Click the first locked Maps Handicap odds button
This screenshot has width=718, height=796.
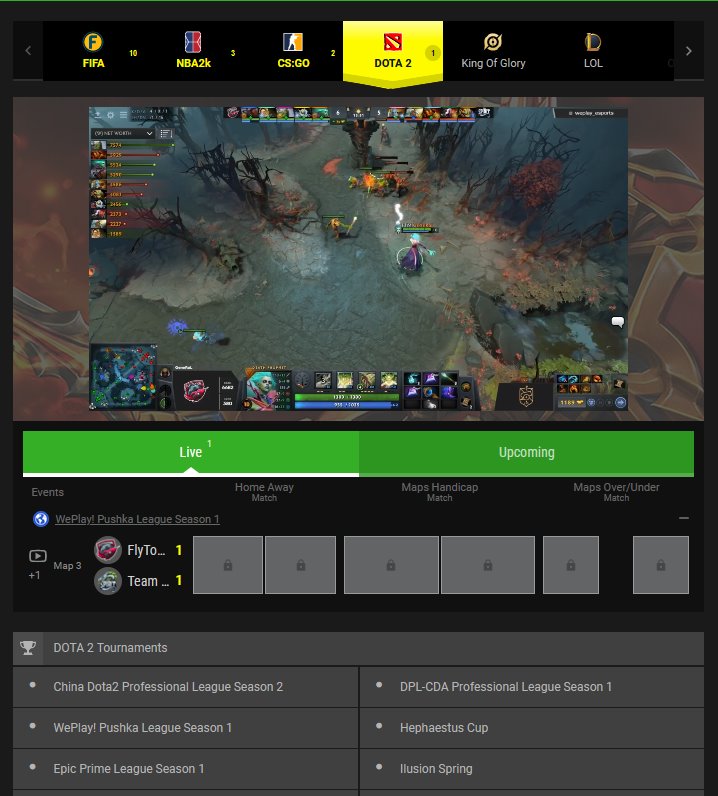(x=391, y=565)
